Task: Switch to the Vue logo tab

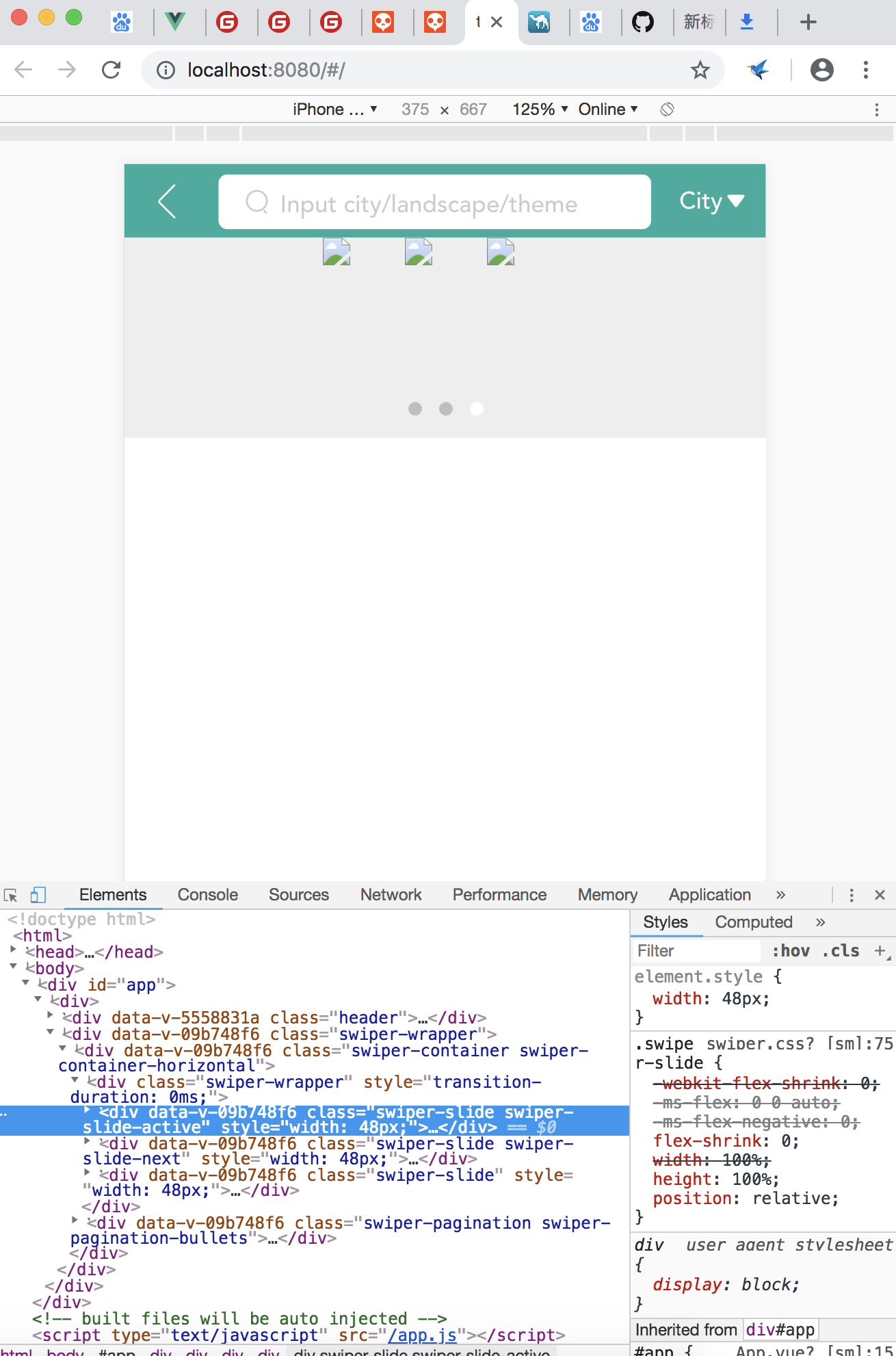Action: (175, 22)
